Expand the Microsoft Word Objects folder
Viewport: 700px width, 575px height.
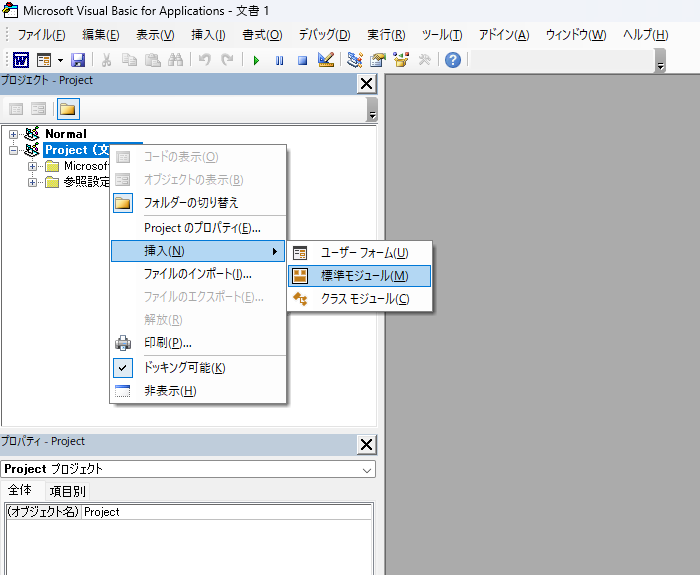click(x=32, y=167)
